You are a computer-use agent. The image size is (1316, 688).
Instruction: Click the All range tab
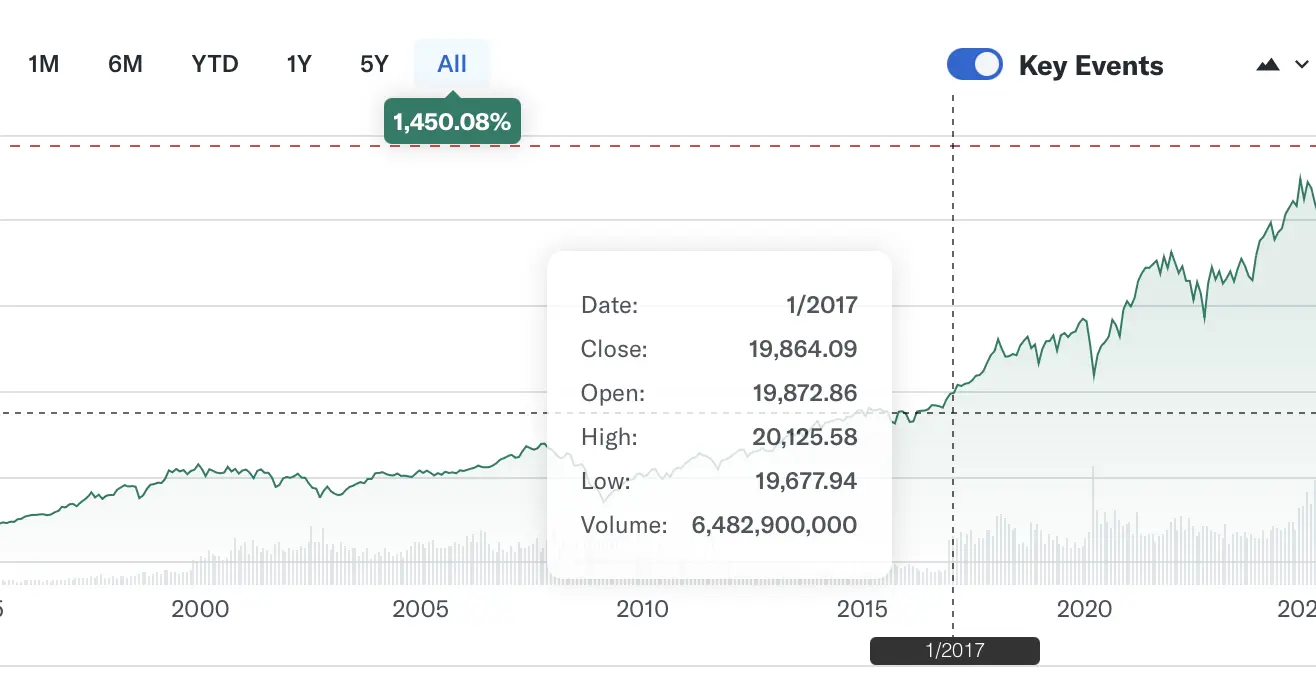click(452, 65)
